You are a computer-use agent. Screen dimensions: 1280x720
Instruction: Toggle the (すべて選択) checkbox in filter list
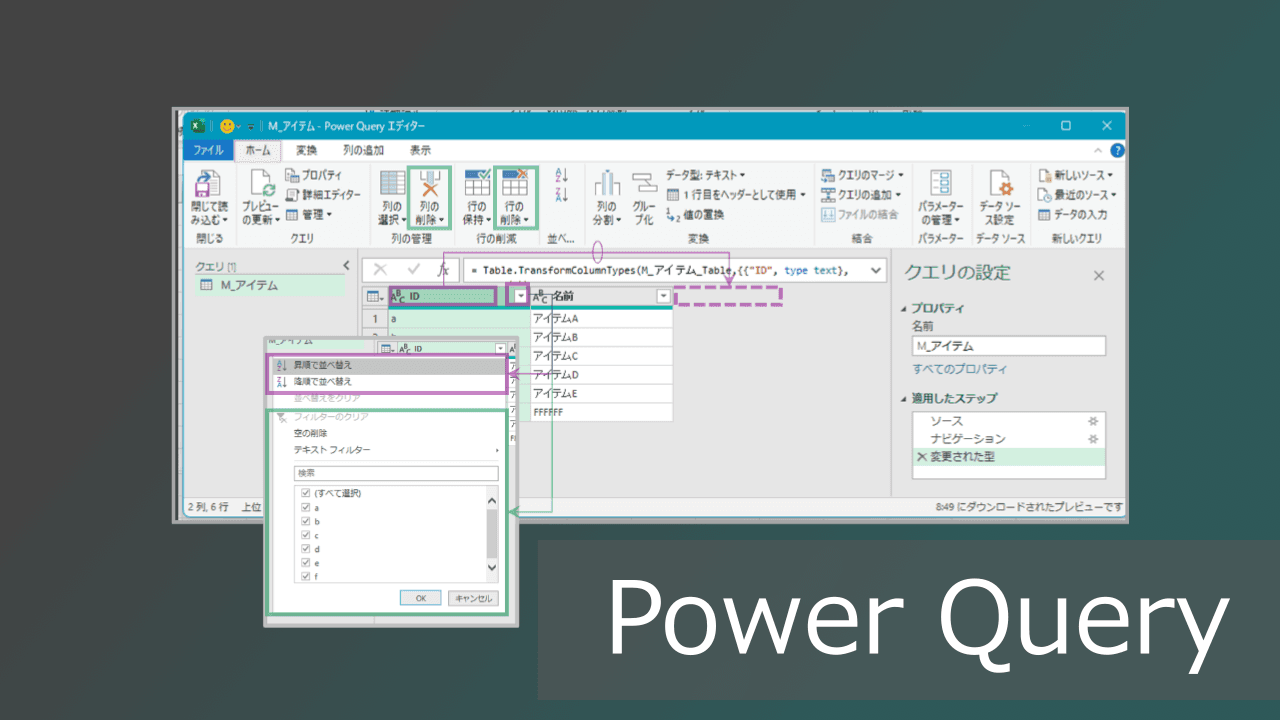pyautogui.click(x=306, y=493)
